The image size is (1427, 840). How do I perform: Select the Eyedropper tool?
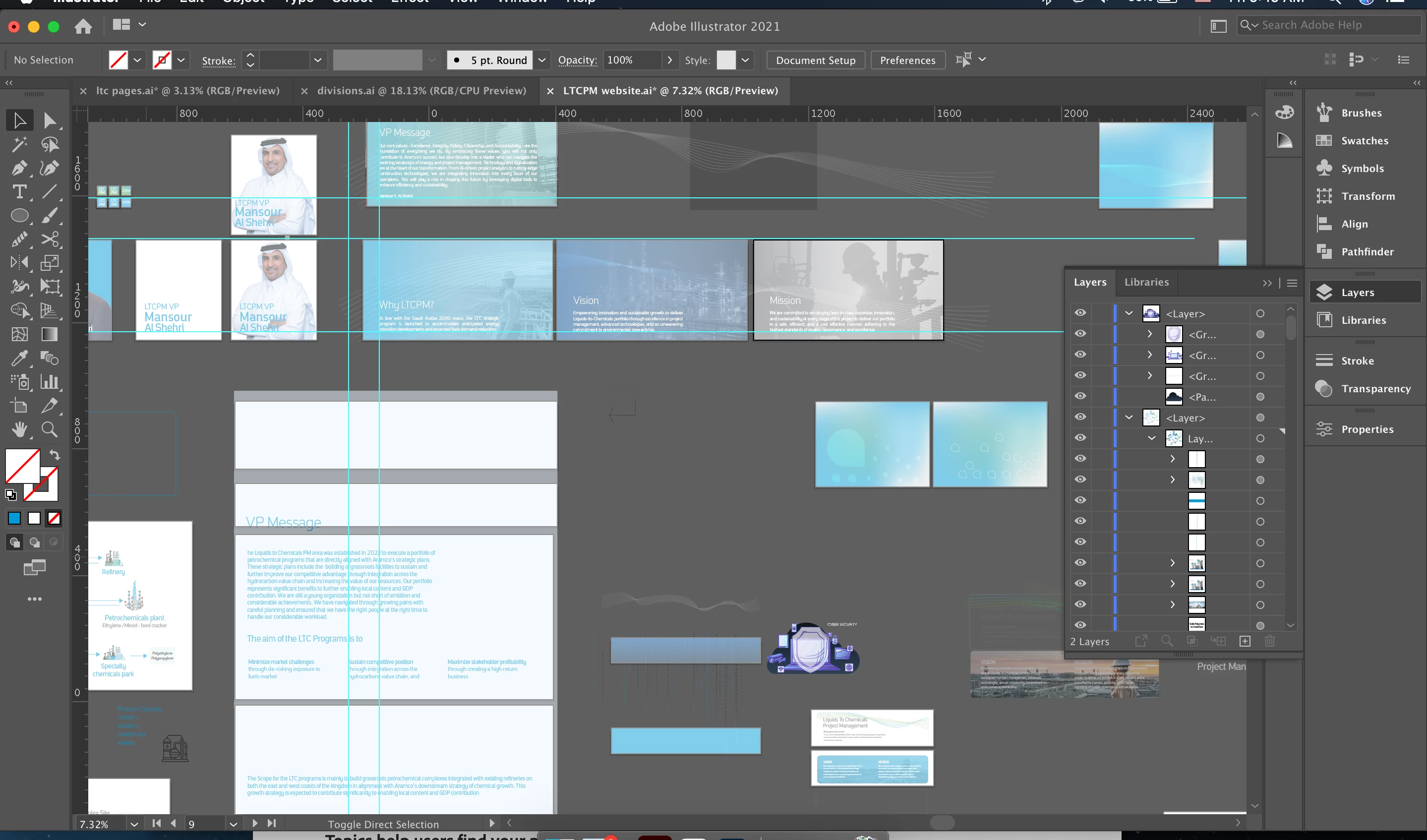19,358
